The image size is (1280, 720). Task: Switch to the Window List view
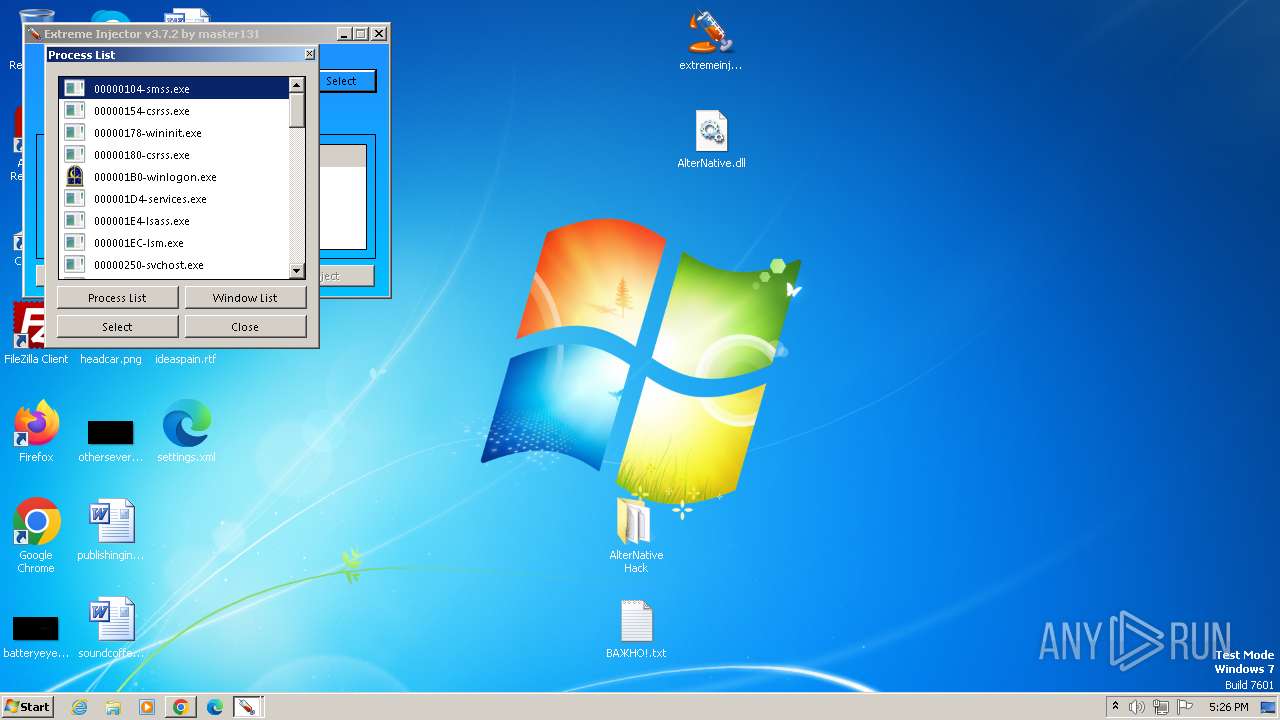(245, 297)
